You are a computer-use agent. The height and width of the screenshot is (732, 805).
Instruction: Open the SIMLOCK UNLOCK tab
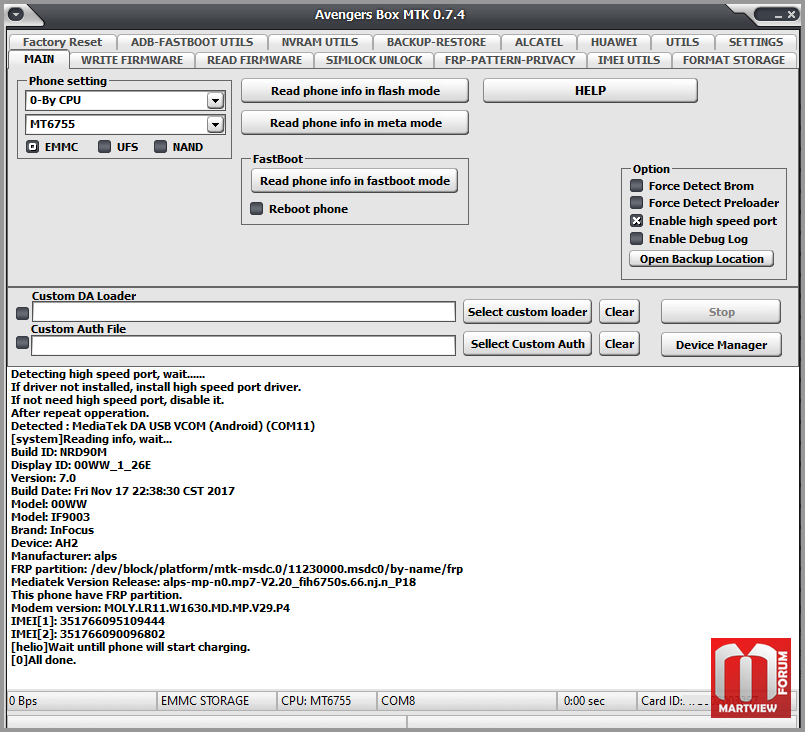(374, 60)
